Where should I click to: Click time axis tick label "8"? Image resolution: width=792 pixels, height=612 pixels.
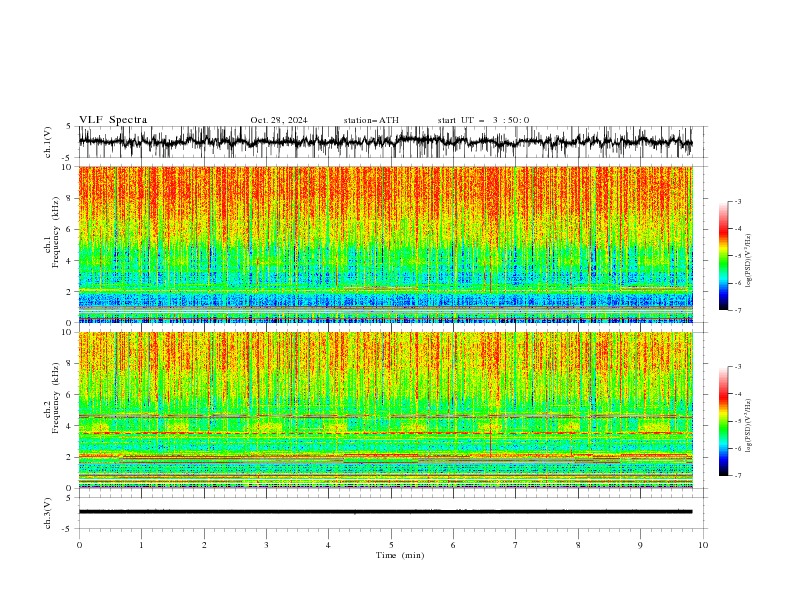578,545
